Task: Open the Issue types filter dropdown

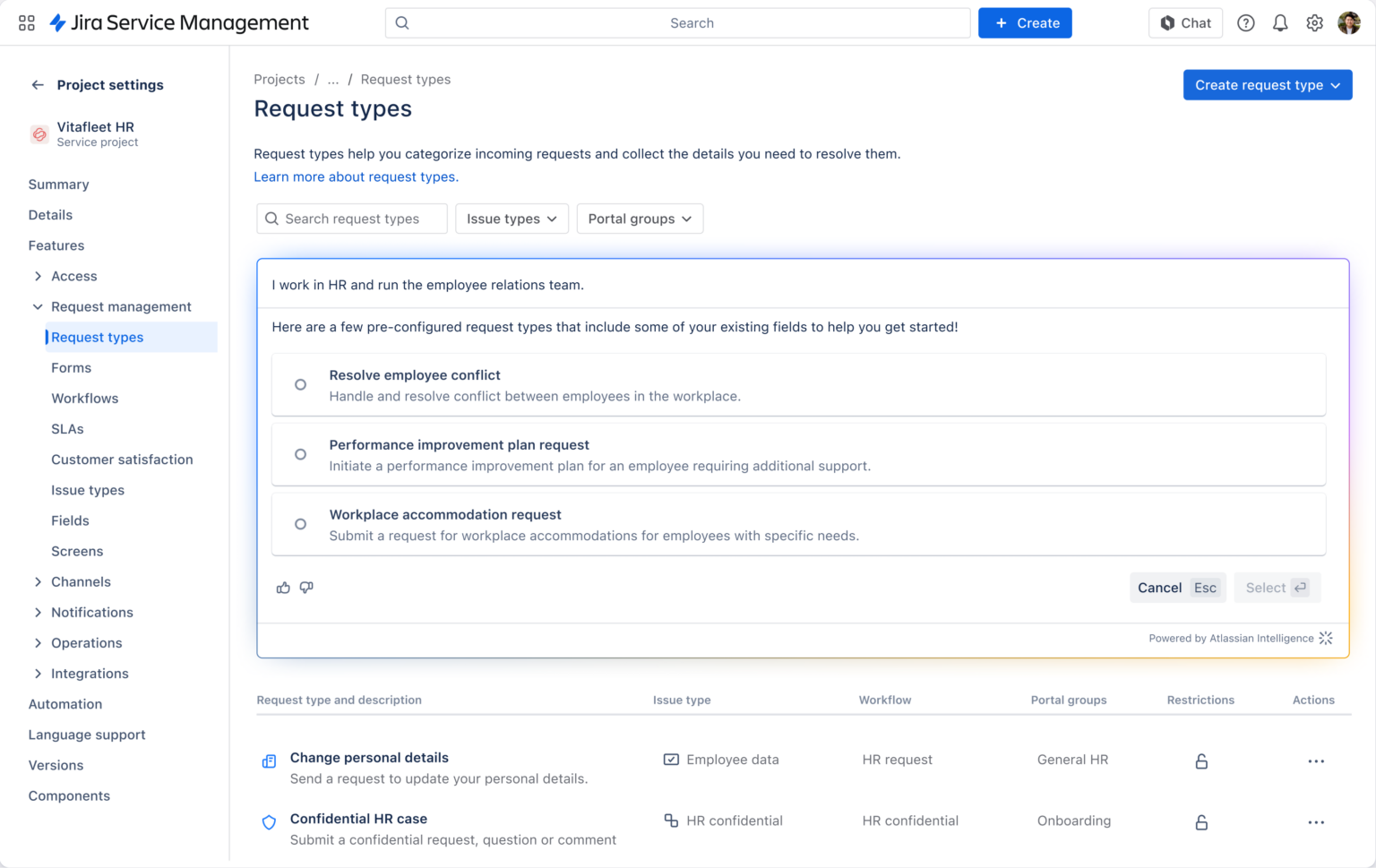Action: [512, 219]
